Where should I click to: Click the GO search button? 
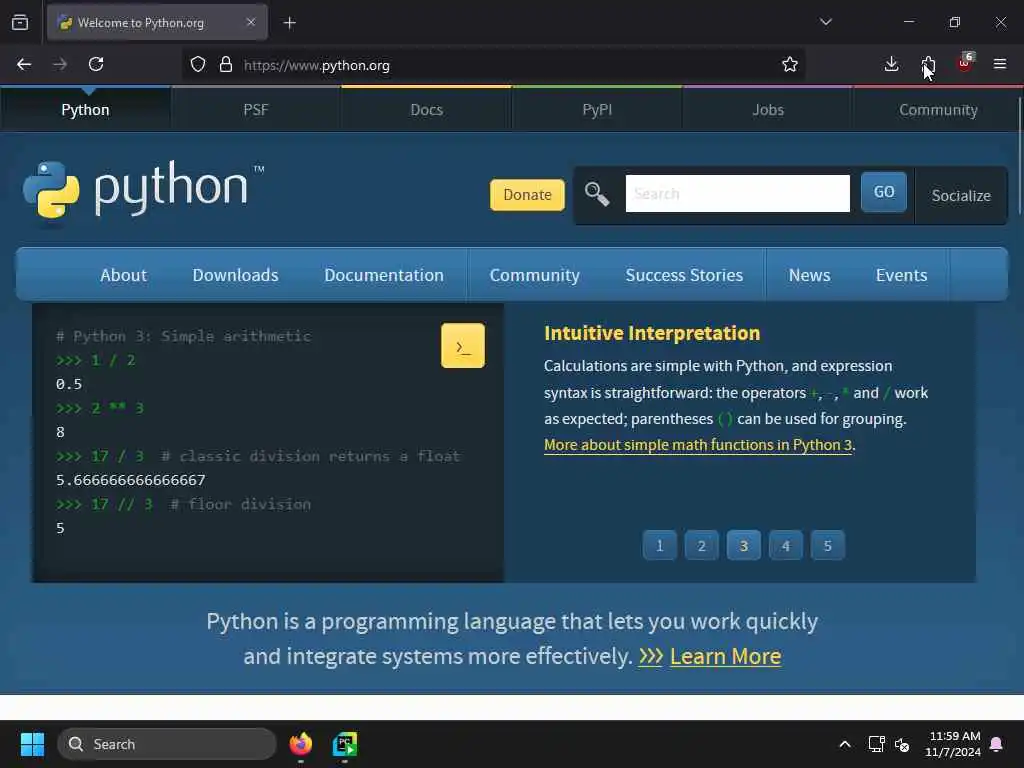click(x=884, y=192)
